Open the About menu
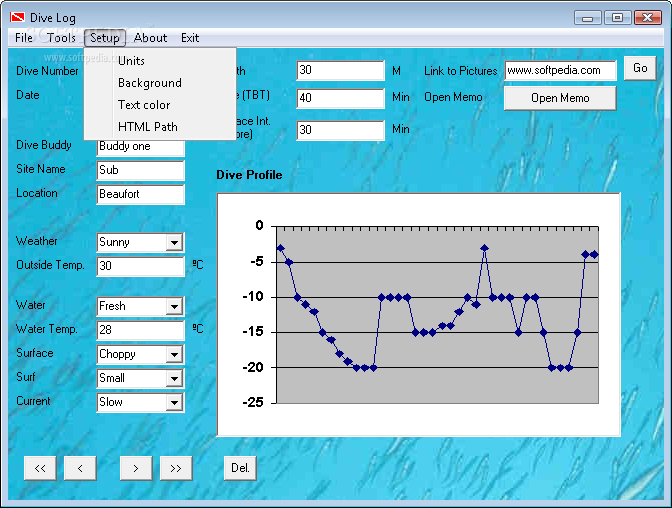The height and width of the screenshot is (508, 672). pyautogui.click(x=150, y=38)
